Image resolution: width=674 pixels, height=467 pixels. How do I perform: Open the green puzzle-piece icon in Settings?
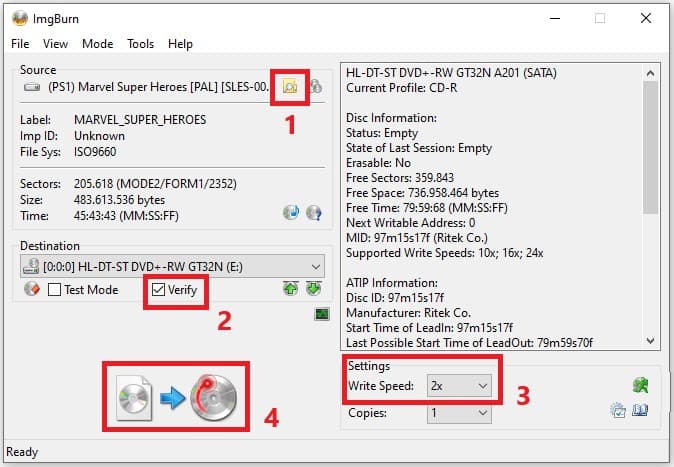[x=641, y=385]
